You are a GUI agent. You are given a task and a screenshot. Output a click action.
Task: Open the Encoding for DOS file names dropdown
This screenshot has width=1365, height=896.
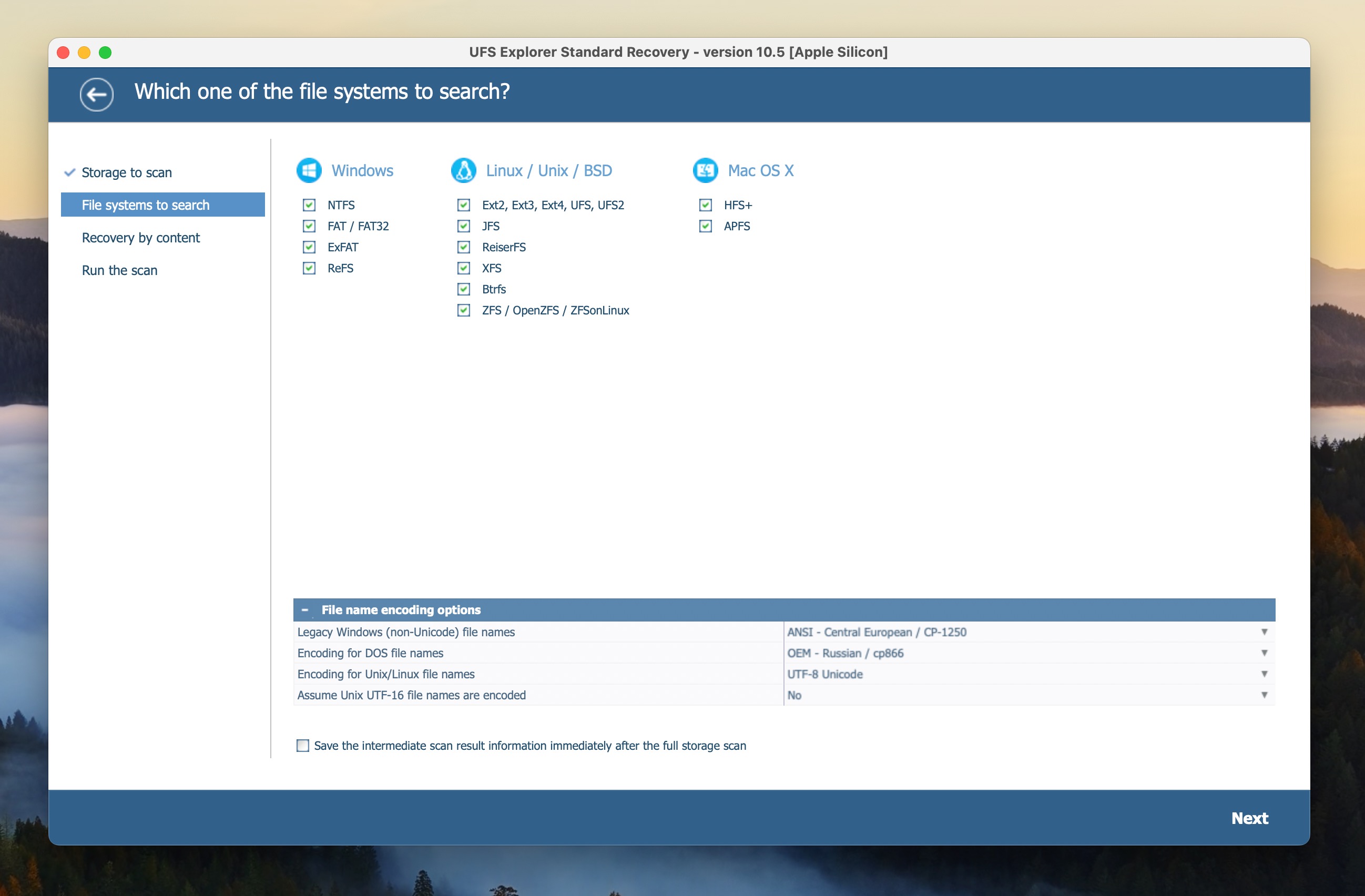pos(1264,653)
